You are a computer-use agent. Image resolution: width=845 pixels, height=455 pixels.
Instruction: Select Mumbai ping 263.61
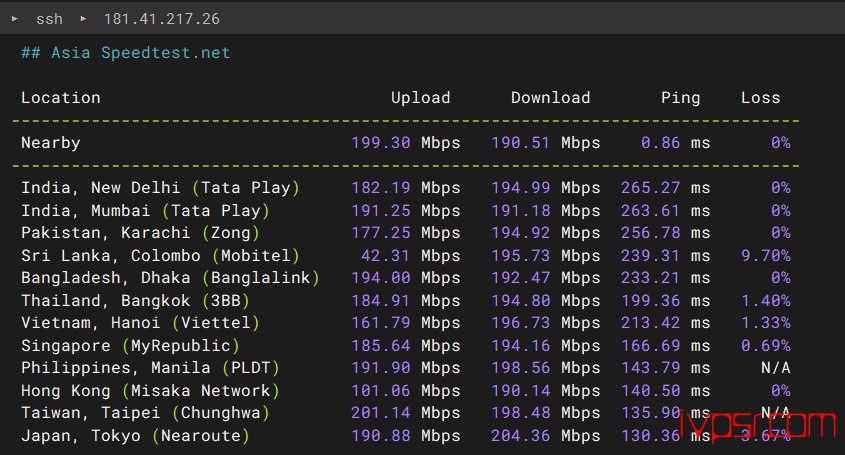click(x=650, y=210)
